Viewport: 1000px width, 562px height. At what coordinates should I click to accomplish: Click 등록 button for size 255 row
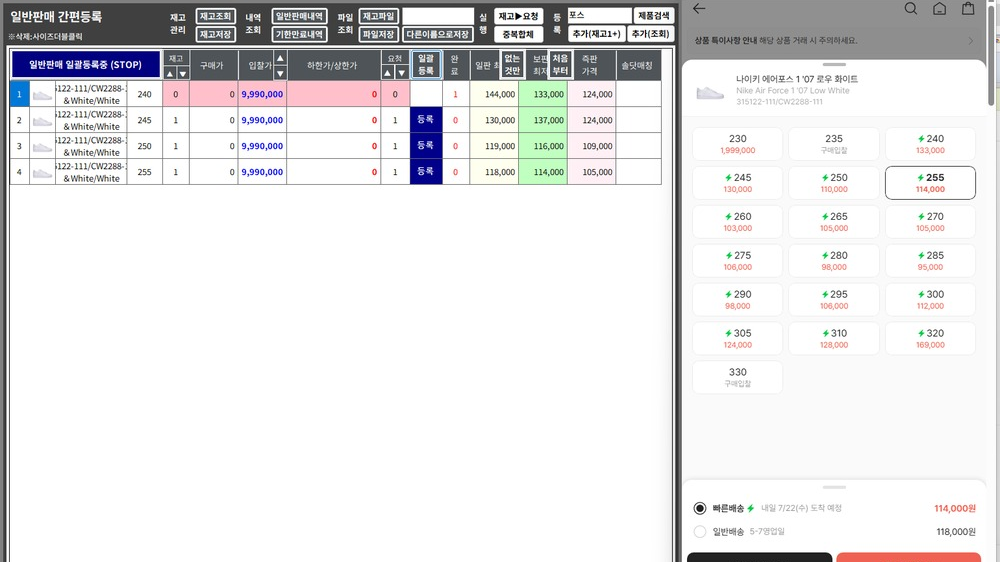(x=426, y=172)
